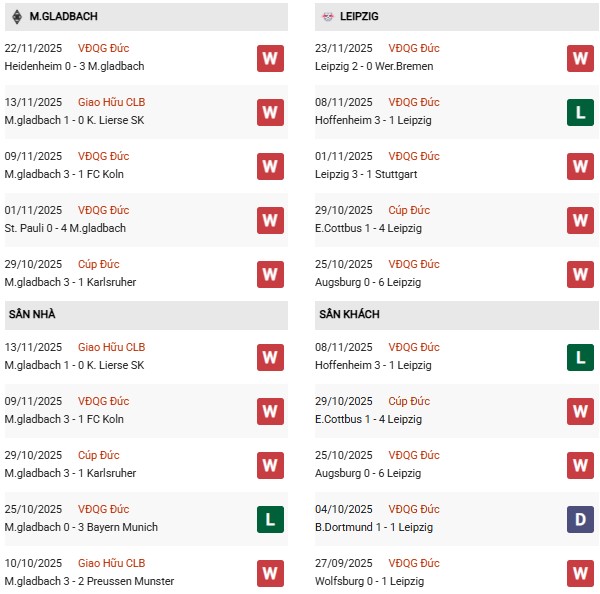
Task: Click the M.Gladbach club crest icon
Action: tap(16, 16)
